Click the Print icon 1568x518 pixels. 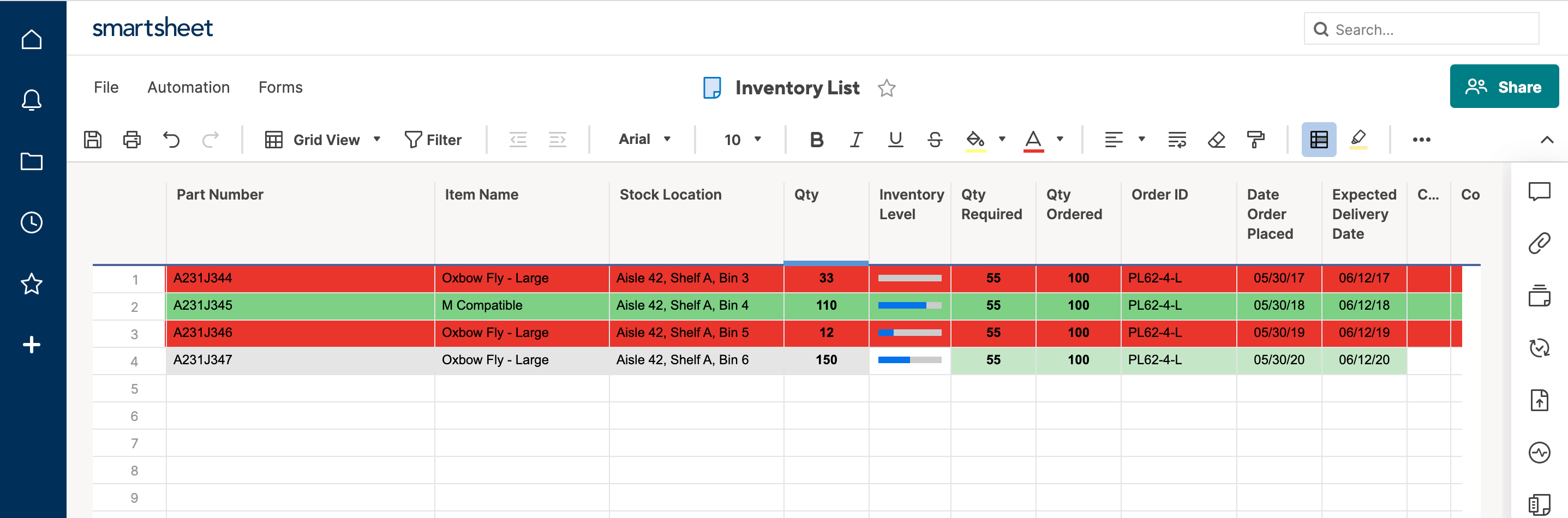pyautogui.click(x=131, y=140)
